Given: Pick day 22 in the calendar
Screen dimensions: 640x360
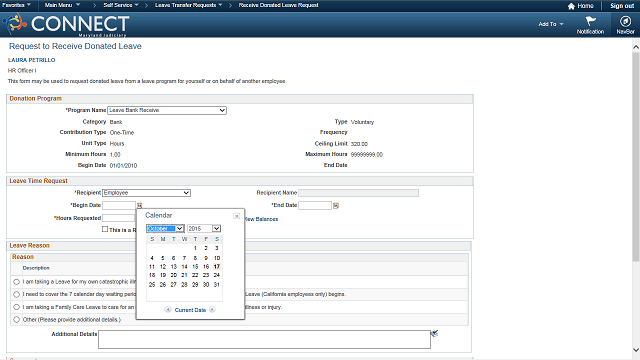Looking at the screenshot, I should coord(195,276).
